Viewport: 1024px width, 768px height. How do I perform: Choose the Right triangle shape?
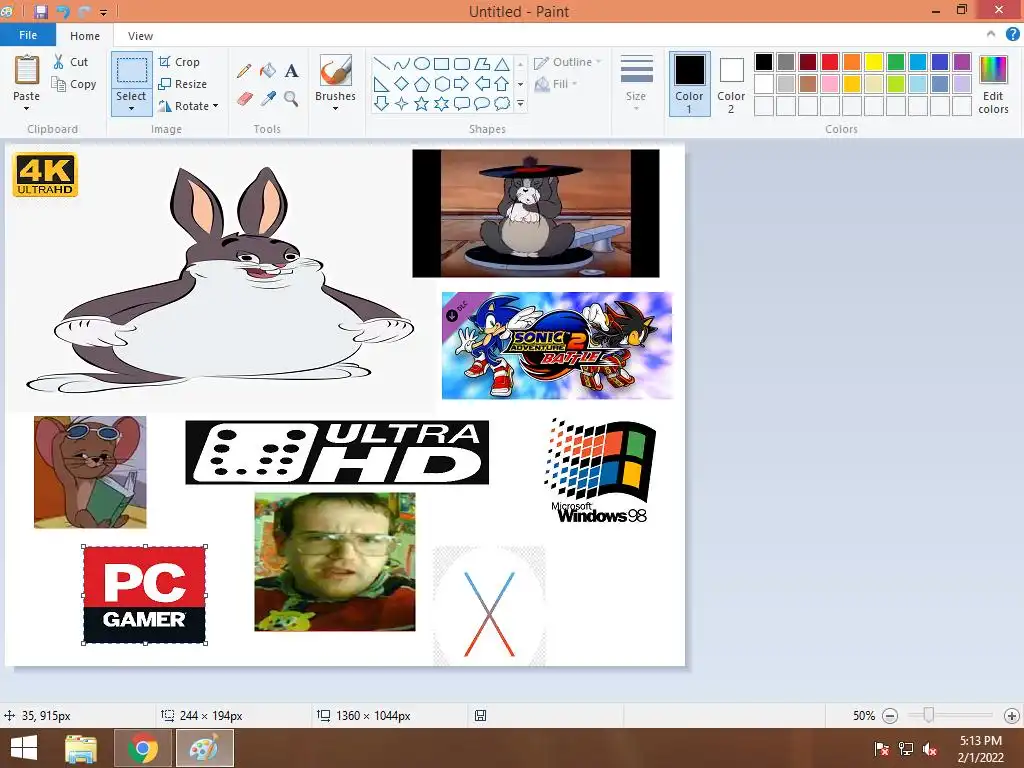382,84
